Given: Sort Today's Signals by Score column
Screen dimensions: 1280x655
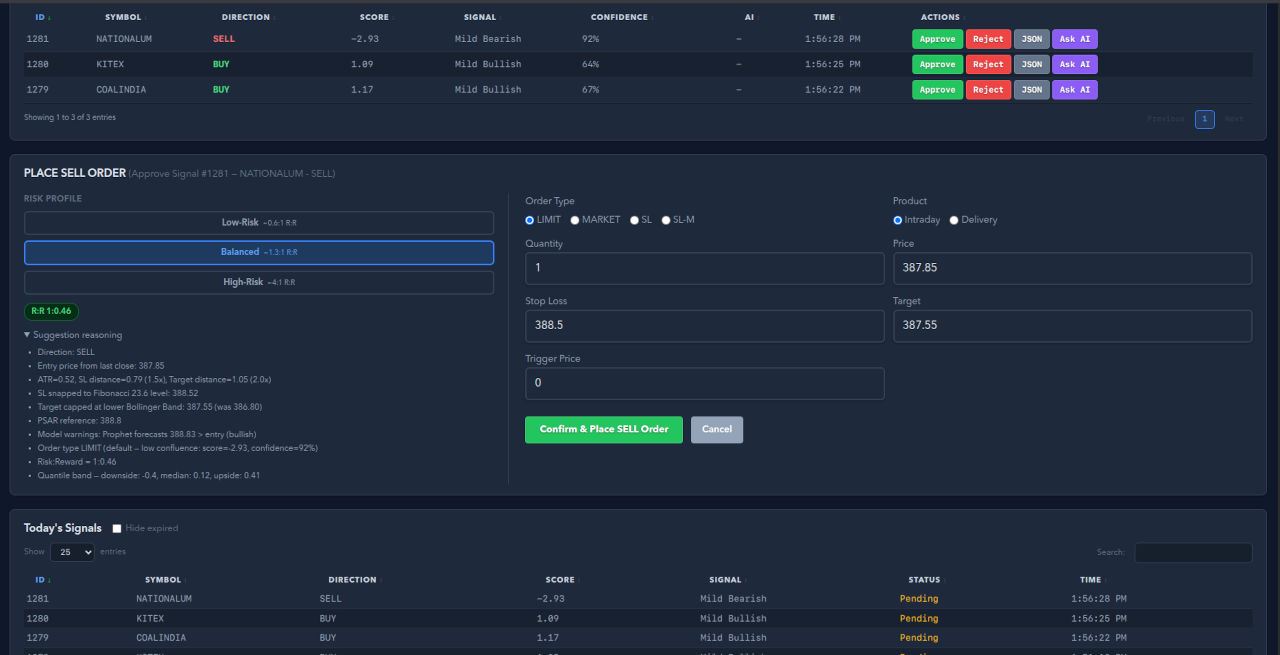Looking at the screenshot, I should (560, 580).
